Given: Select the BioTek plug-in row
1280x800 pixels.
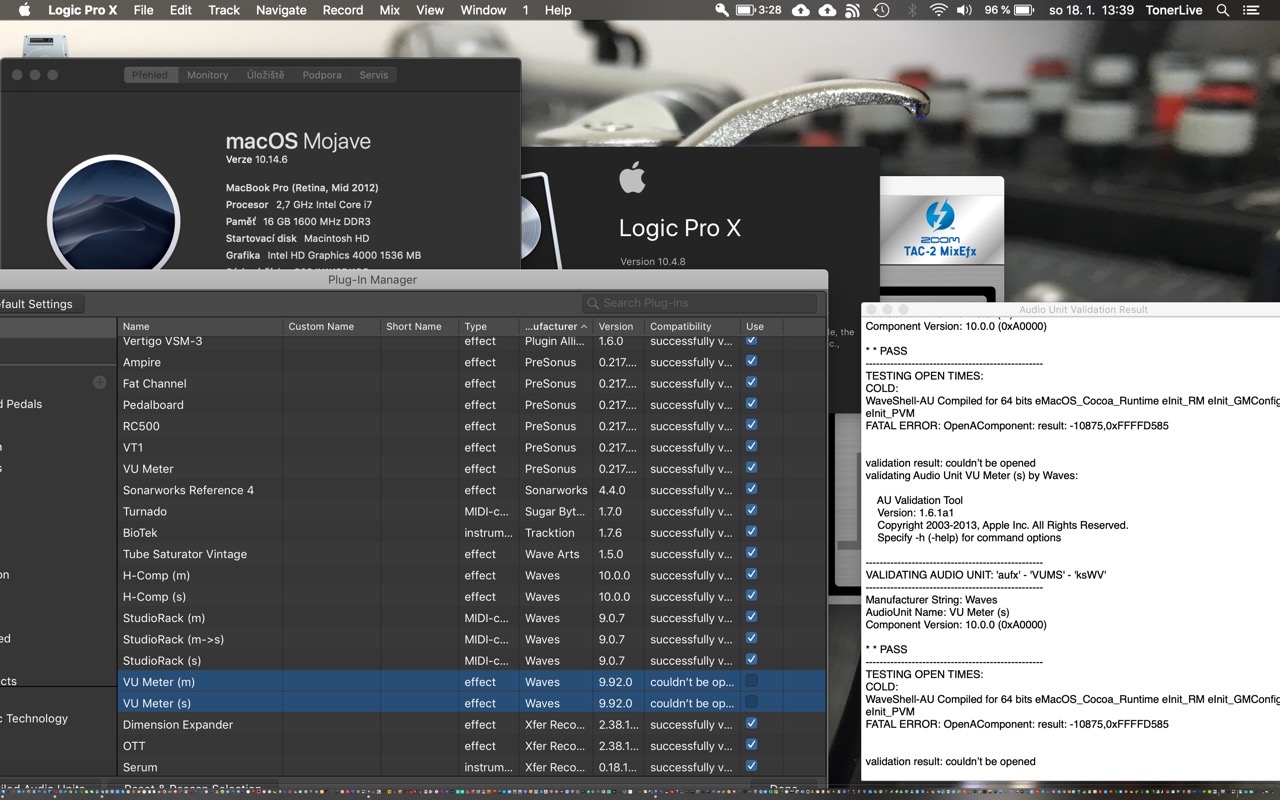Looking at the screenshot, I should click(x=472, y=533).
